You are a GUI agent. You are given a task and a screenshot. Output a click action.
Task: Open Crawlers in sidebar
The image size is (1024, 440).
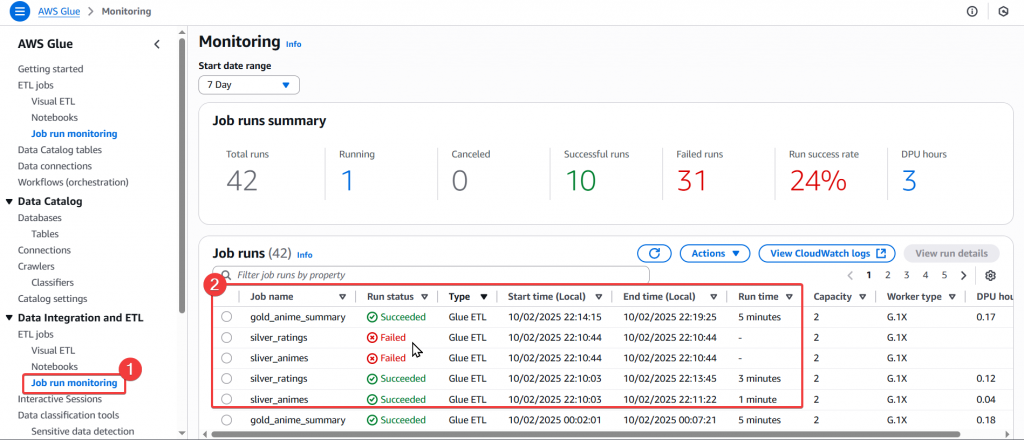(36, 266)
